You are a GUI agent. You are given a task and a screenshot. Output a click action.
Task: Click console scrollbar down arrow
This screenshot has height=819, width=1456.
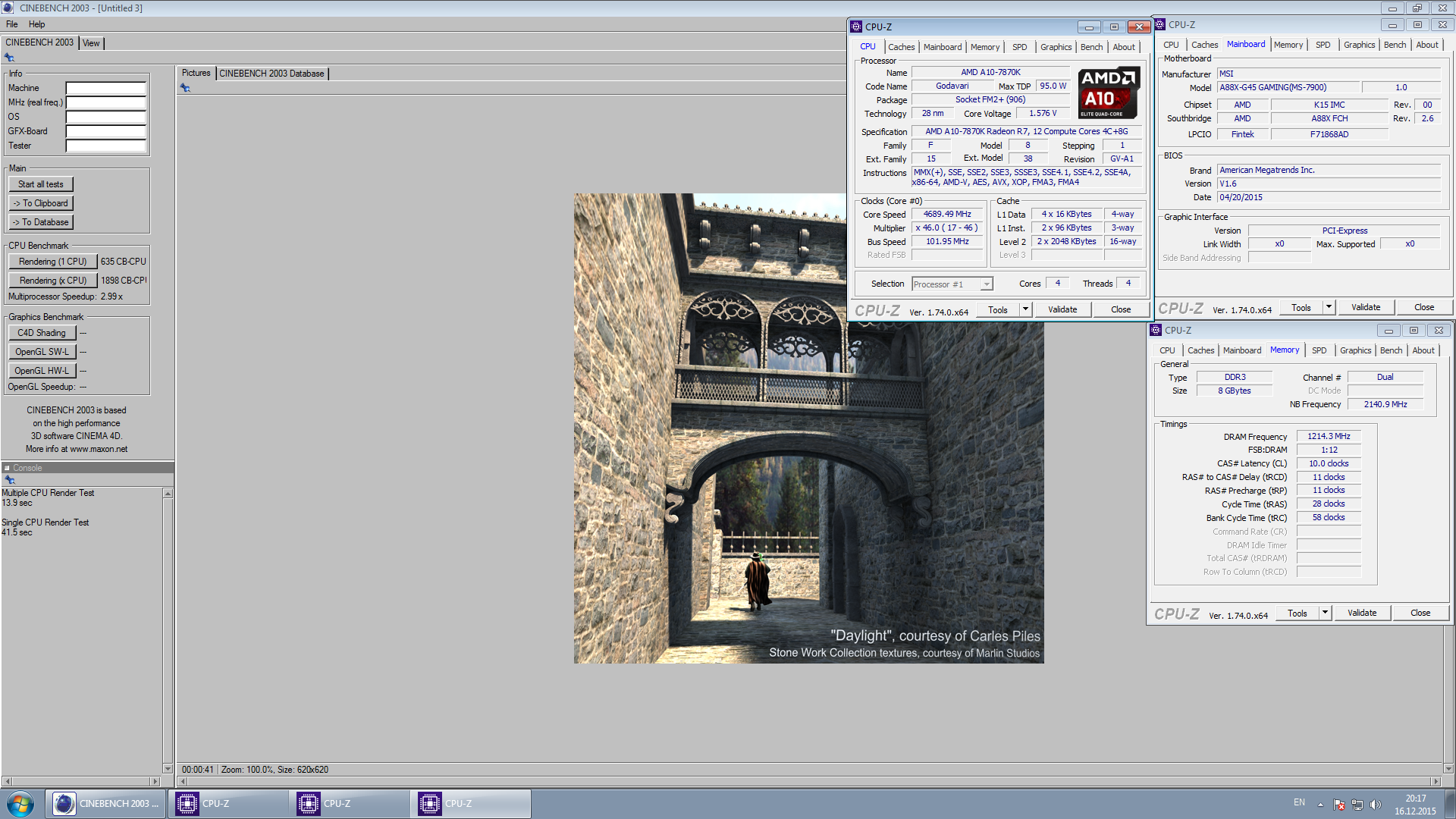click(x=168, y=768)
